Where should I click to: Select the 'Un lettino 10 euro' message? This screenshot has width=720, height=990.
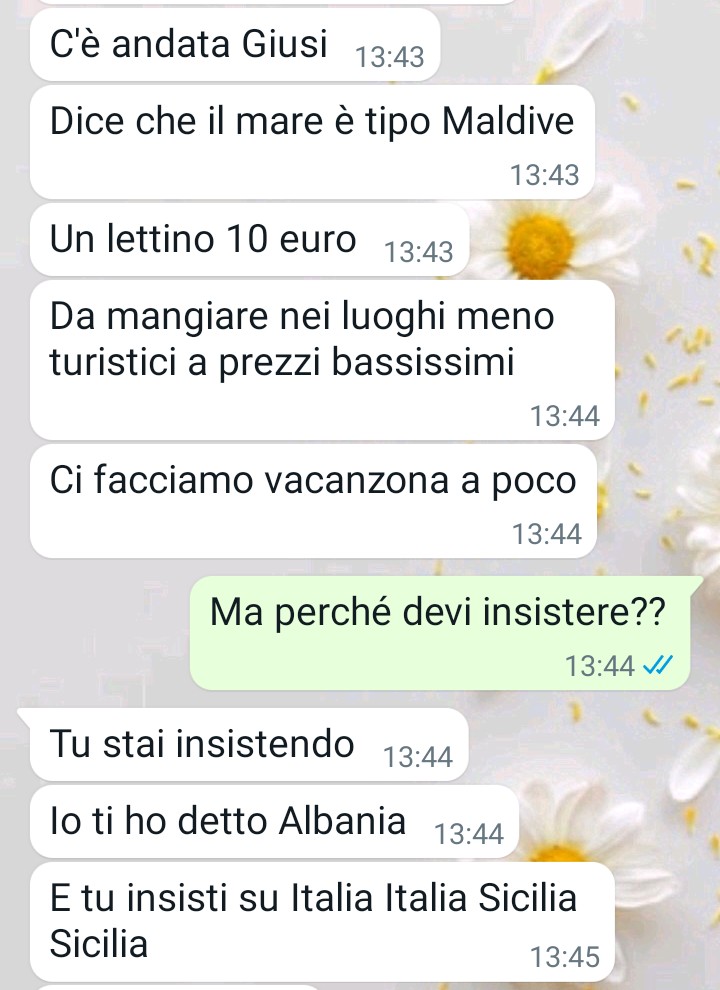(x=250, y=239)
